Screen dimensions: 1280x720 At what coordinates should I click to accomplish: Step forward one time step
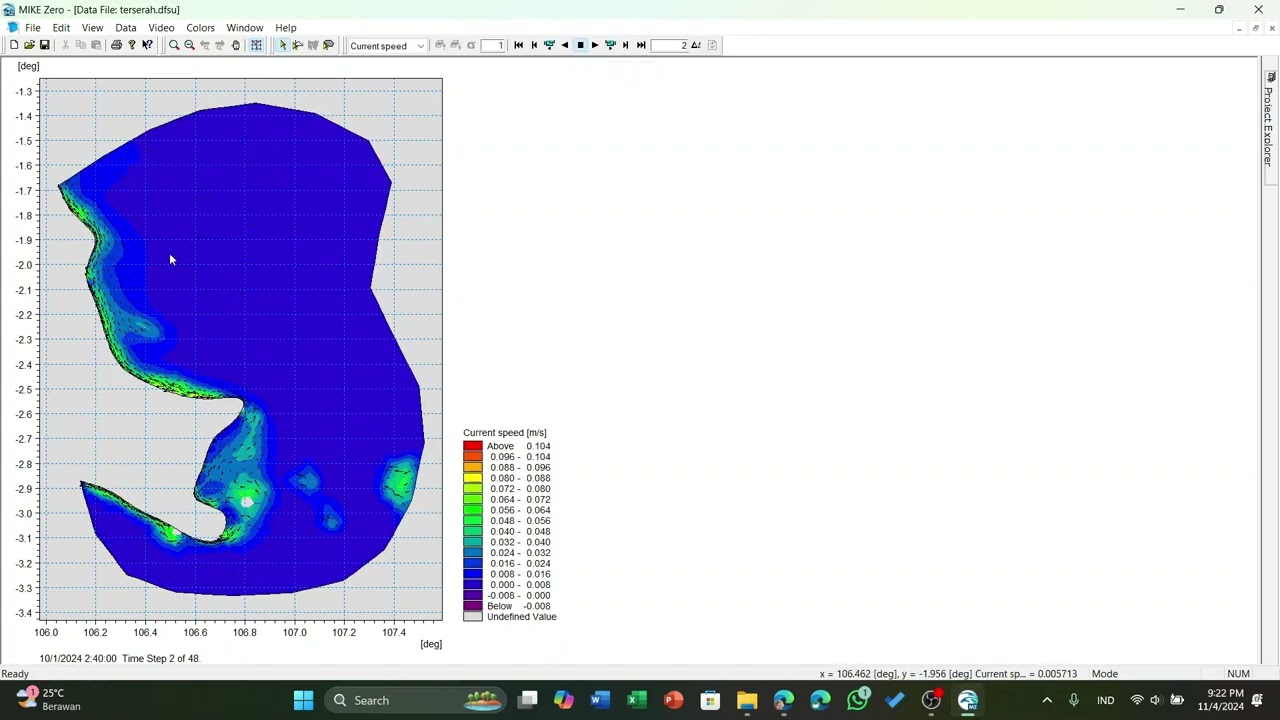[626, 45]
